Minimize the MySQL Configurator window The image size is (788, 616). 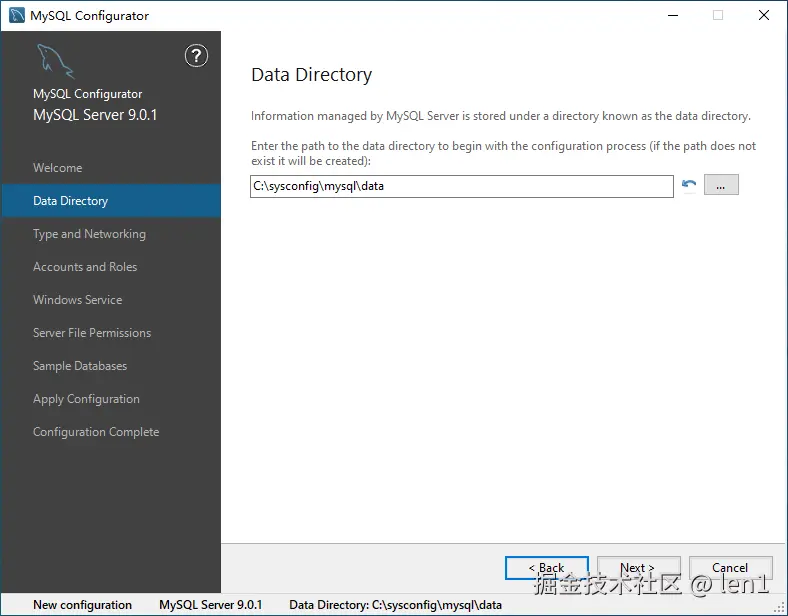672,15
